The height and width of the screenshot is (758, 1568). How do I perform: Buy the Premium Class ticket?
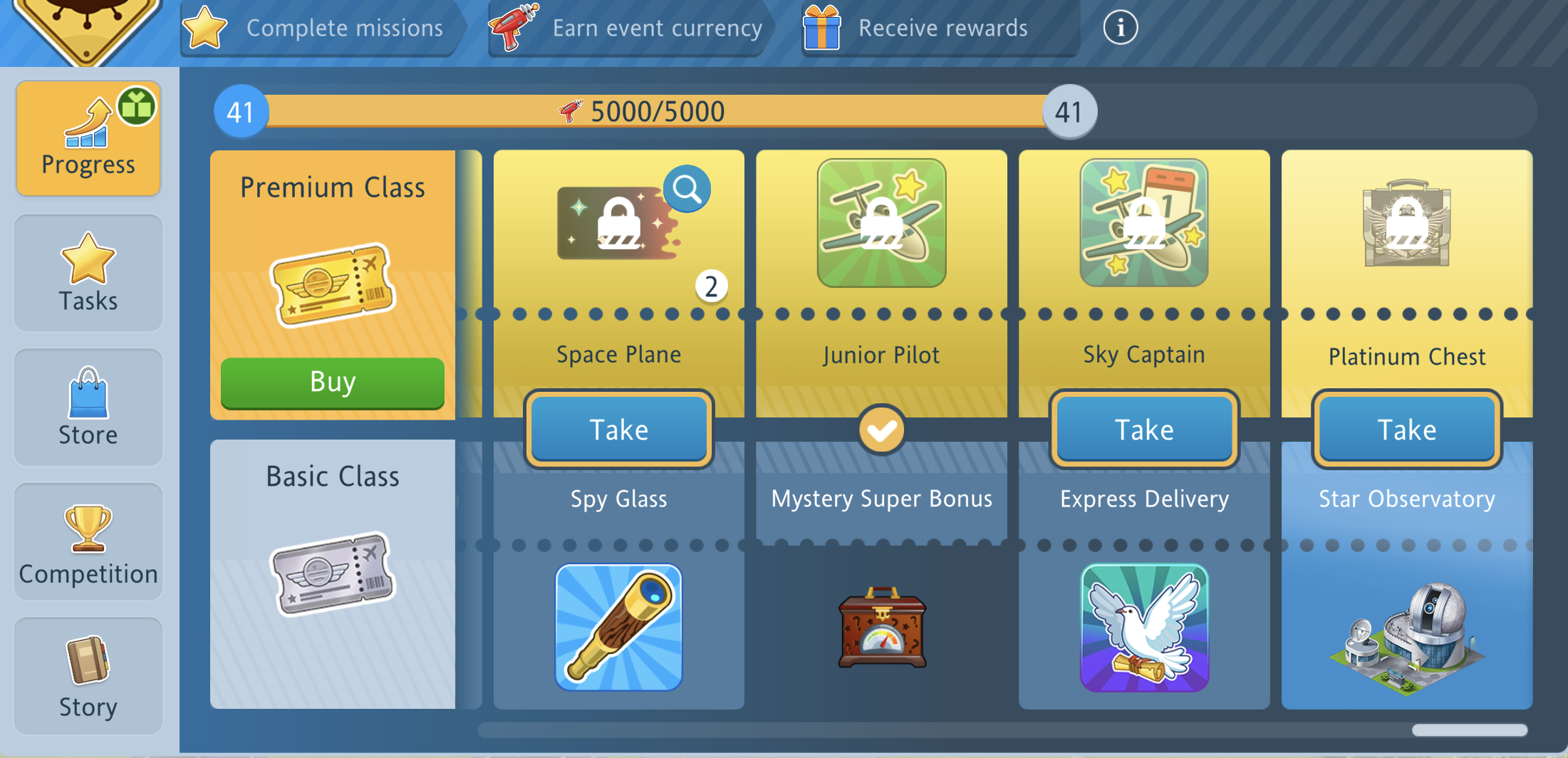point(333,383)
